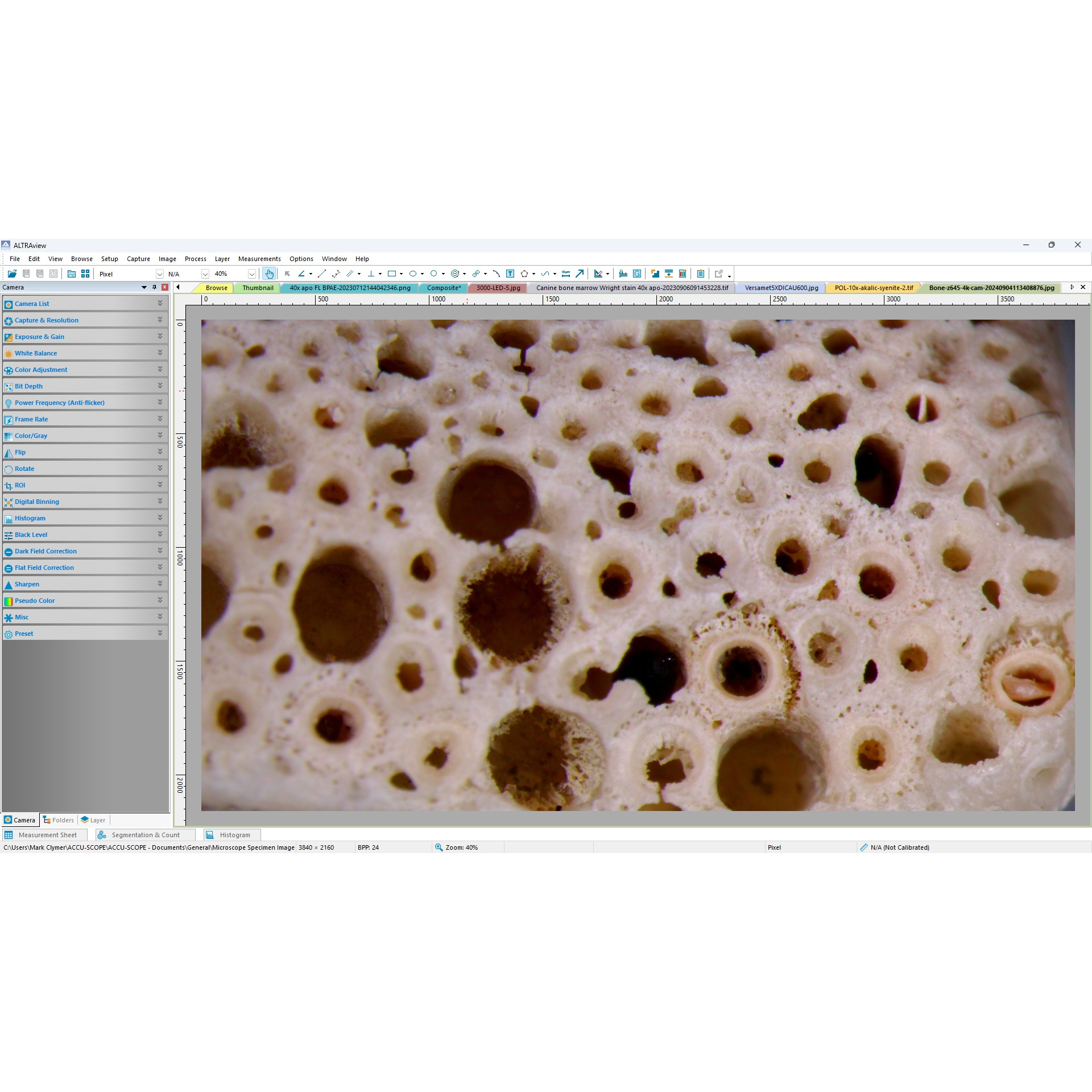1092x1092 pixels.
Task: Expand the White Balance section
Action: click(x=35, y=353)
